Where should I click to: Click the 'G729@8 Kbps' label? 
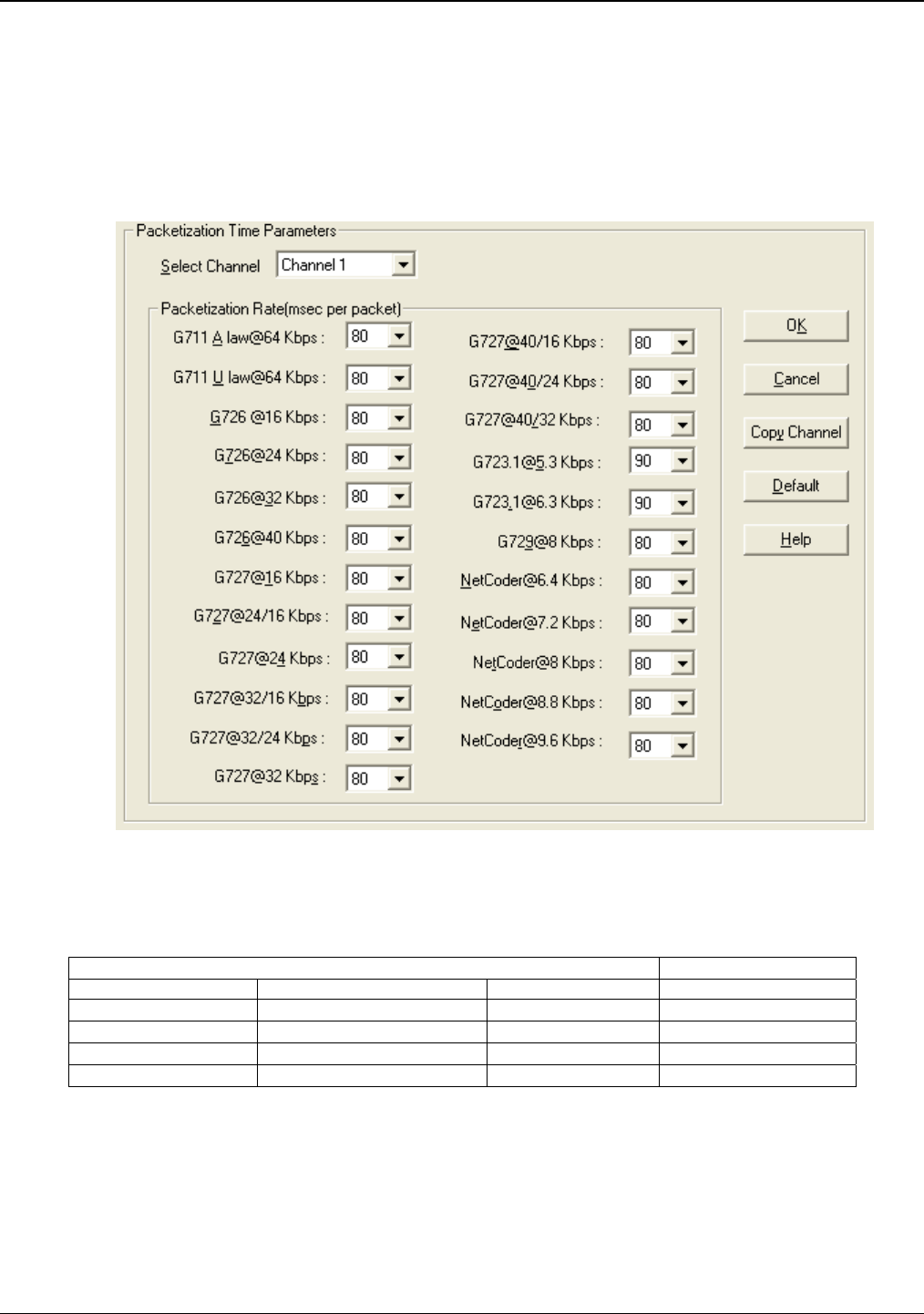[x=549, y=542]
